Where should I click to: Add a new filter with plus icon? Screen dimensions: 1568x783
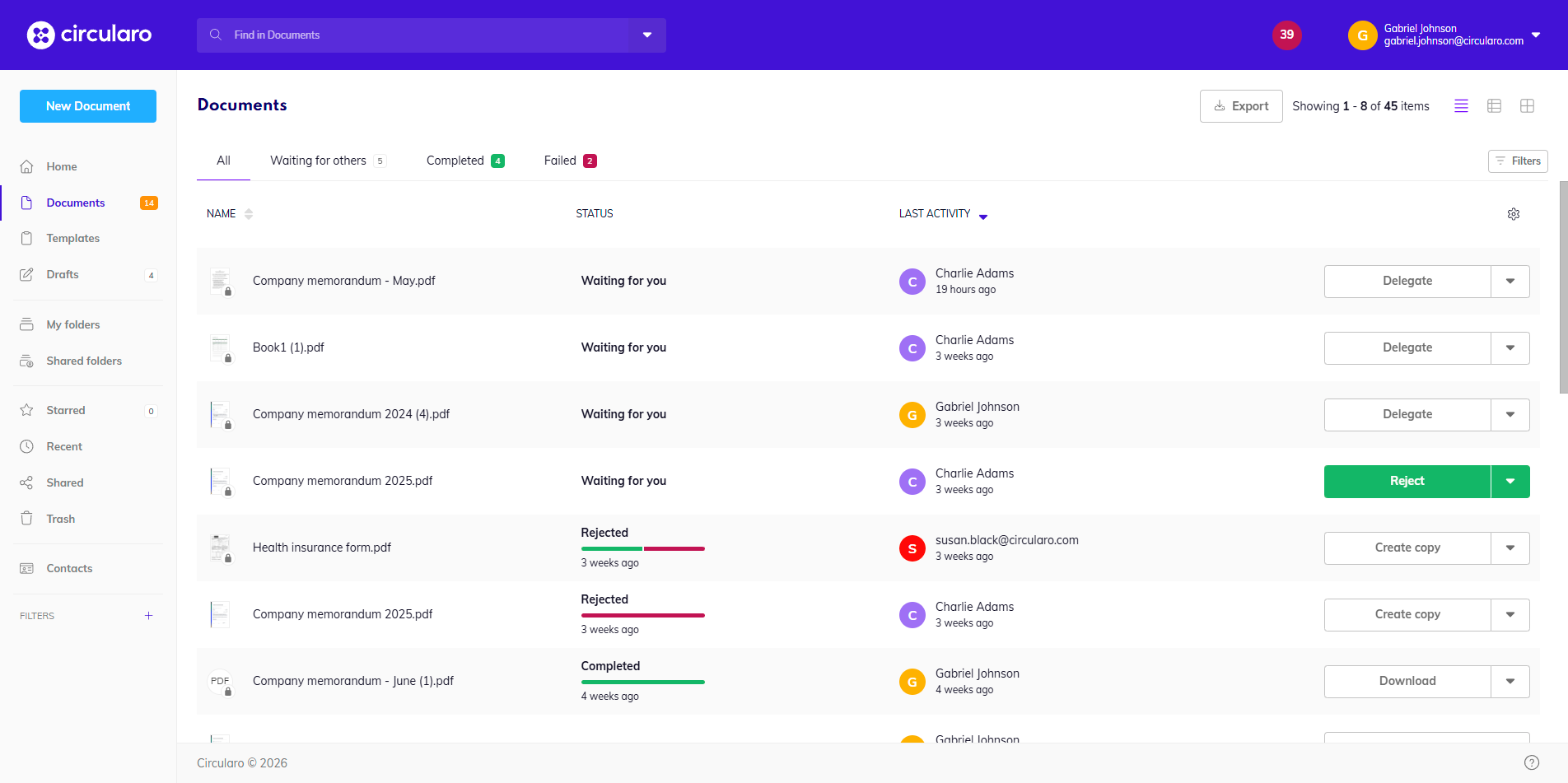[148, 616]
